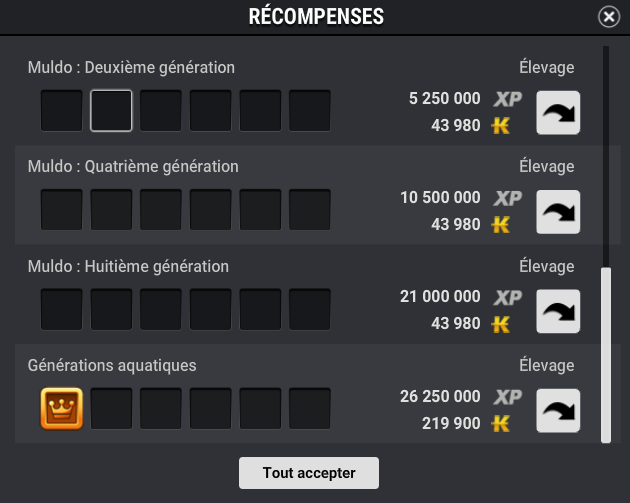Image resolution: width=630 pixels, height=503 pixels.
Task: Click the kama icon next to Deuxième génération
Action: (x=501, y=126)
